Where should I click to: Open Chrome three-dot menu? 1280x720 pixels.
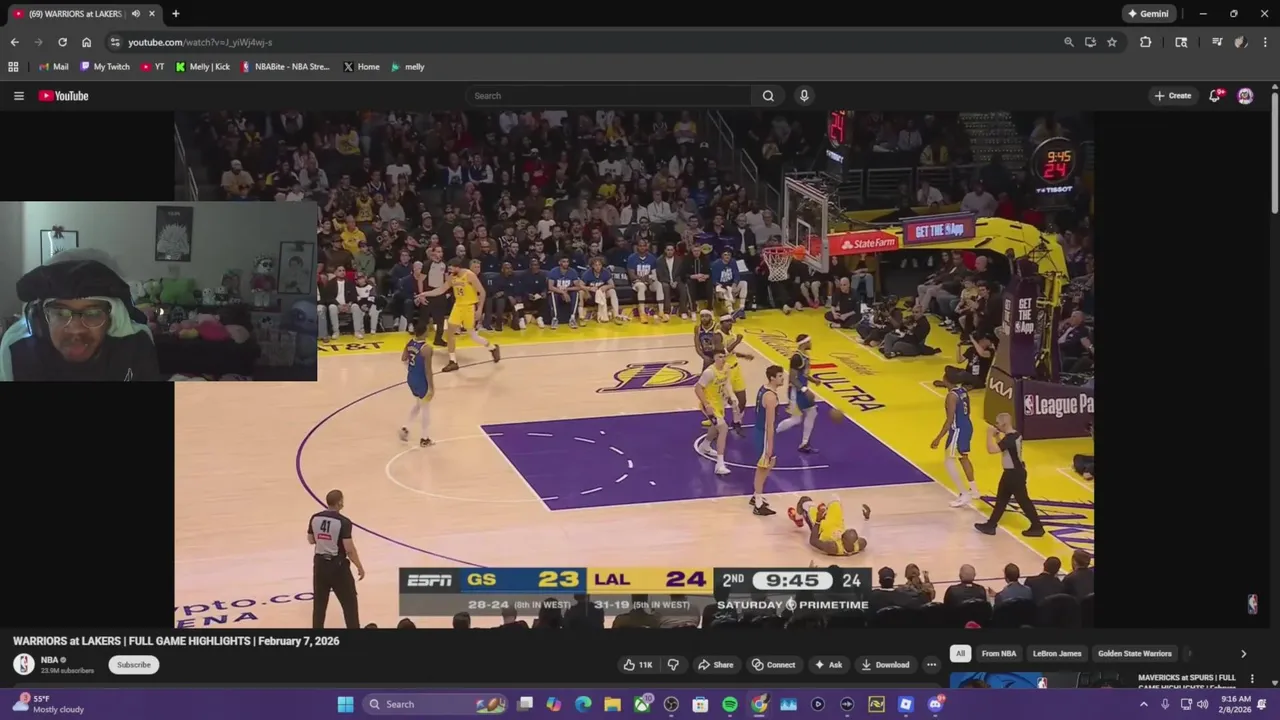pos(1265,42)
